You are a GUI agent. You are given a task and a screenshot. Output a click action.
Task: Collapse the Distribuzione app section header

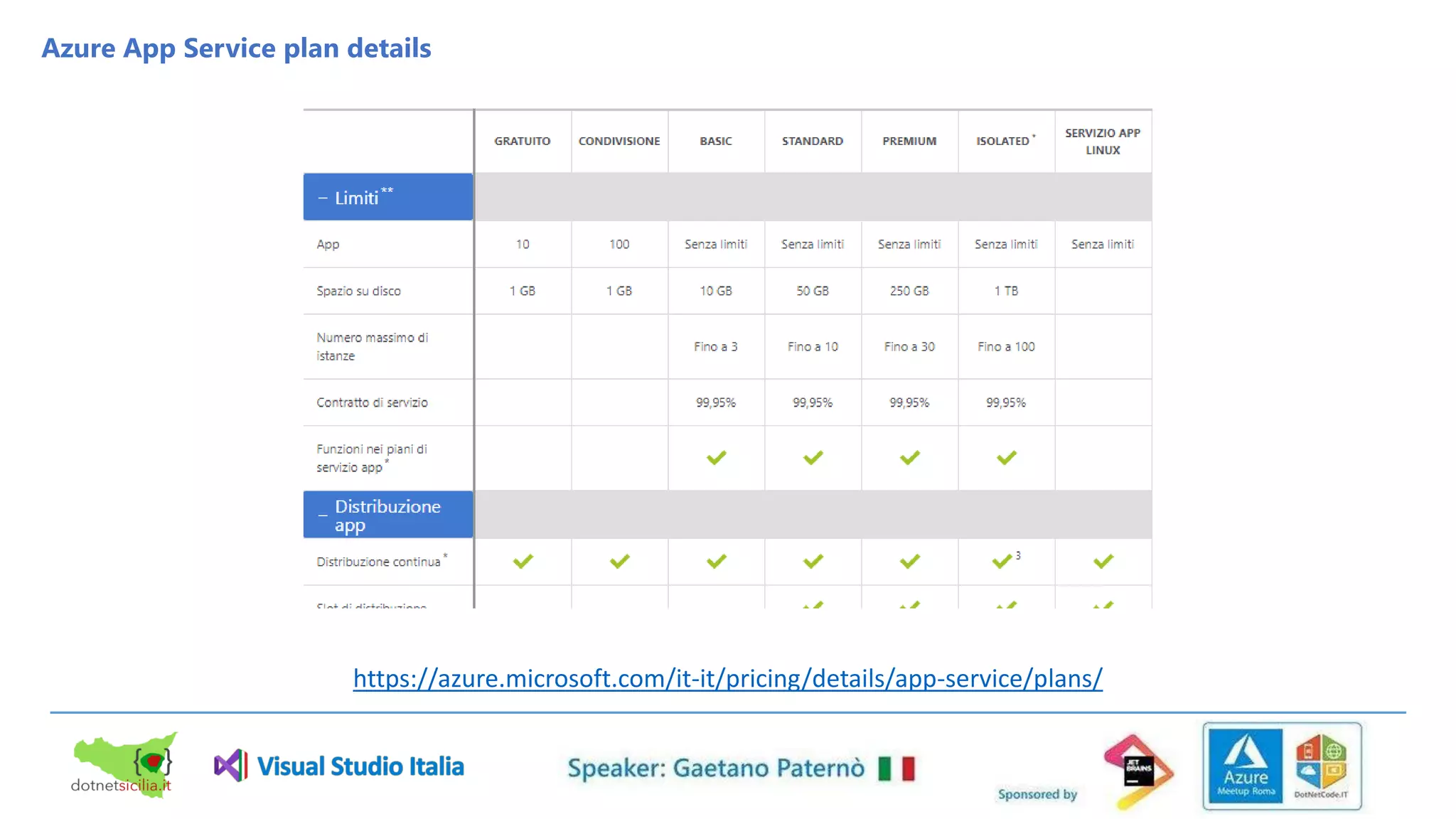(388, 515)
